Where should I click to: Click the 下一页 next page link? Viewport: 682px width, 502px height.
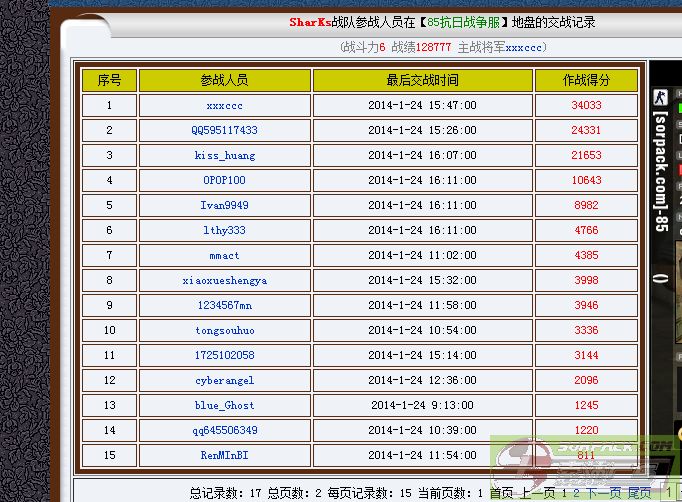[x=602, y=493]
